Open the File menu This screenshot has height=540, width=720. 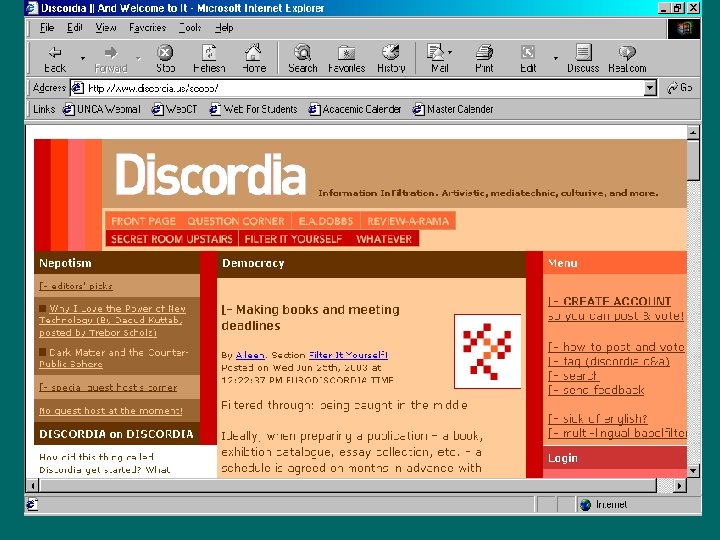tap(47, 28)
